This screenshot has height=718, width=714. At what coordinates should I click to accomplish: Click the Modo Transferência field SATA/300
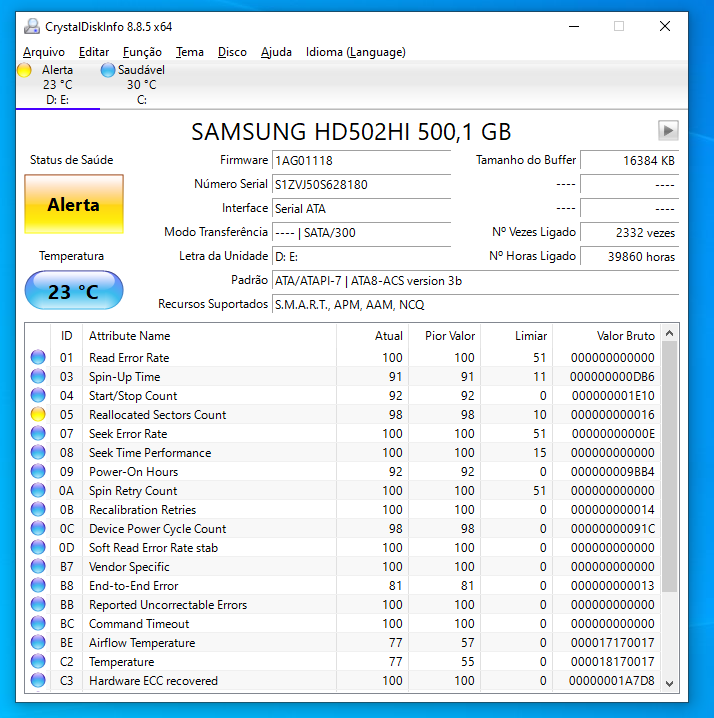coord(361,233)
